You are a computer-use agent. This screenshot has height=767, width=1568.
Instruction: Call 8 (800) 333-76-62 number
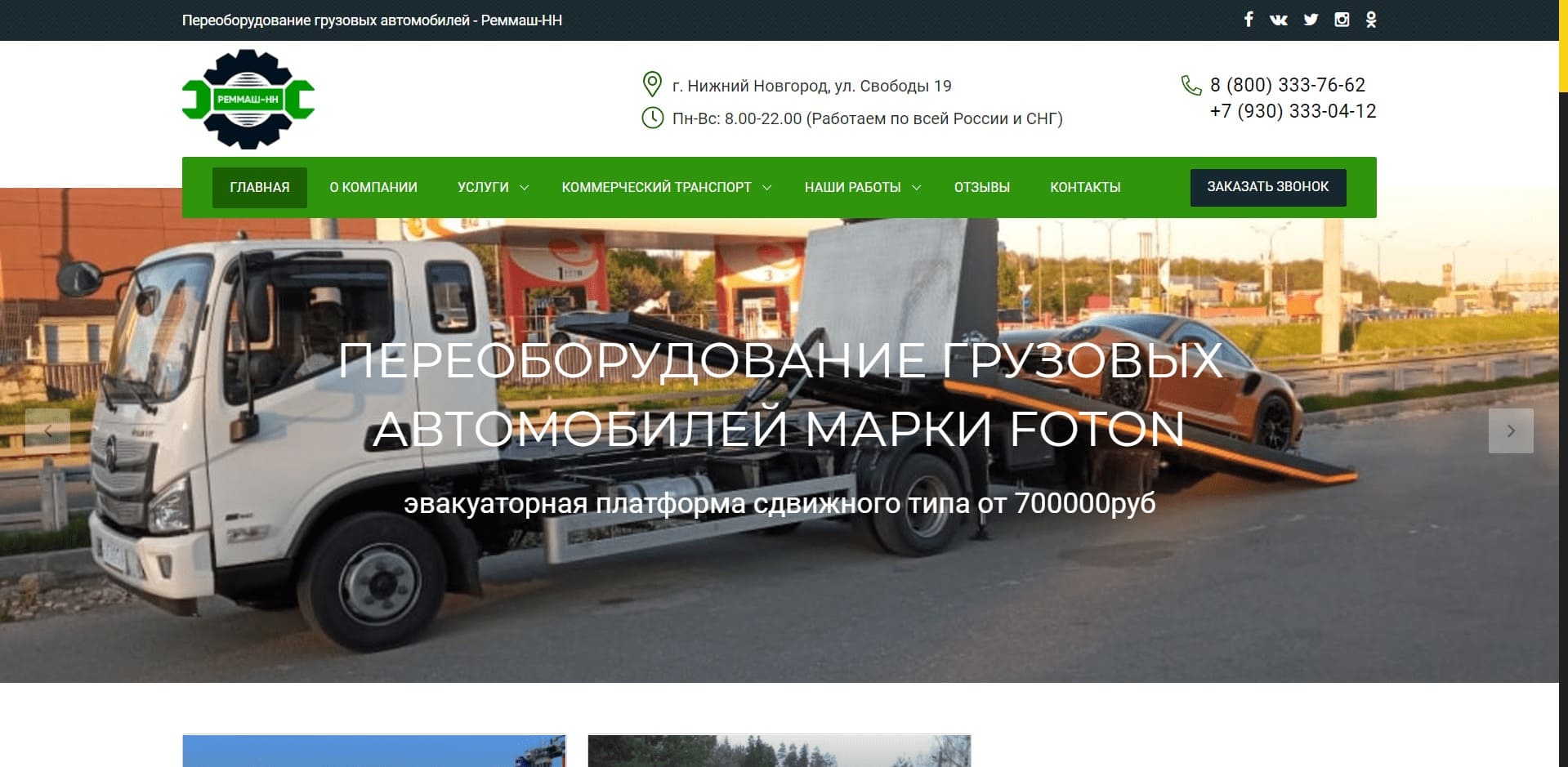(x=1288, y=85)
